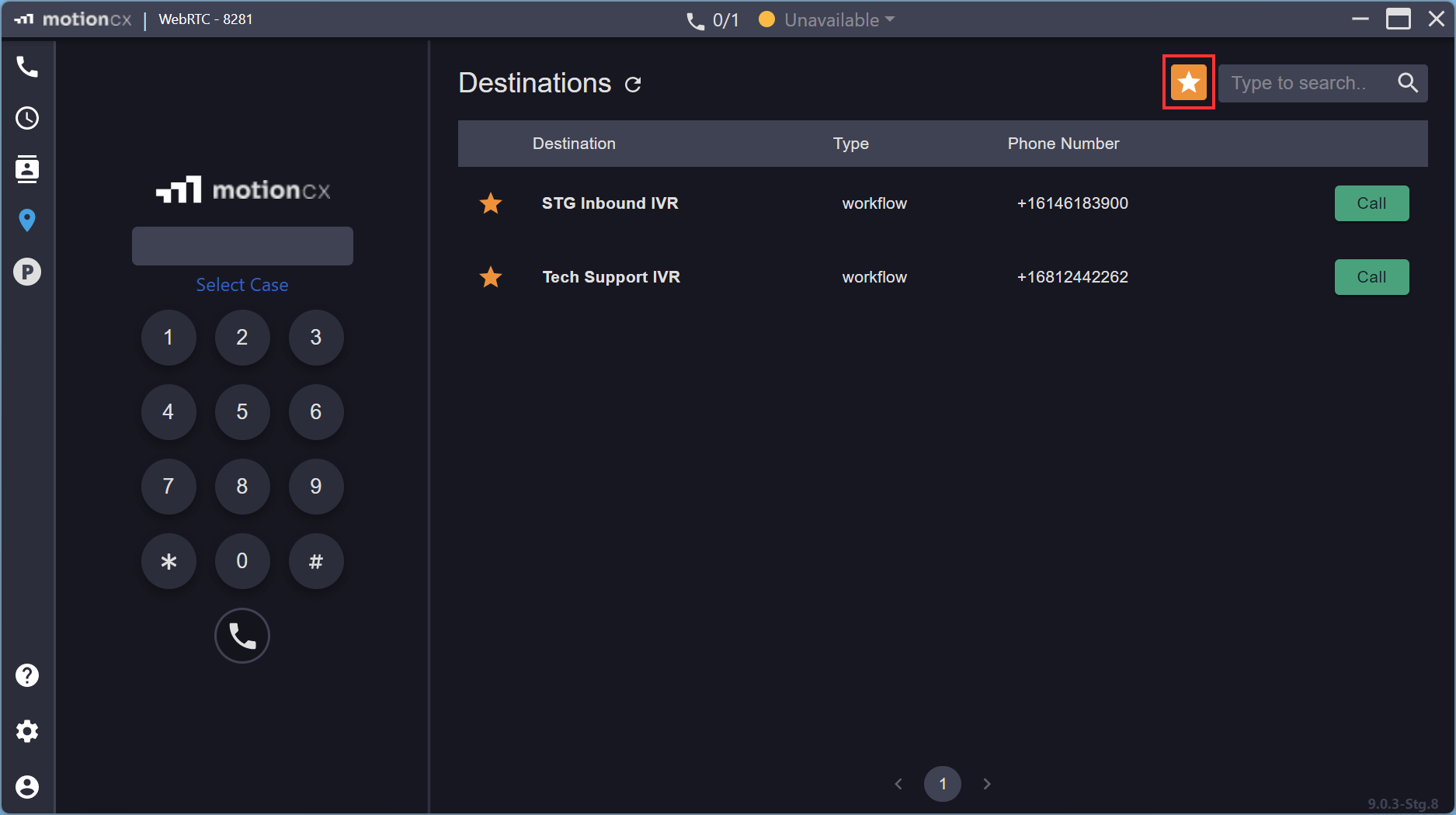Viewport: 1456px width, 815px height.
Task: Click Tech Support IVR destination name
Action: (x=611, y=277)
